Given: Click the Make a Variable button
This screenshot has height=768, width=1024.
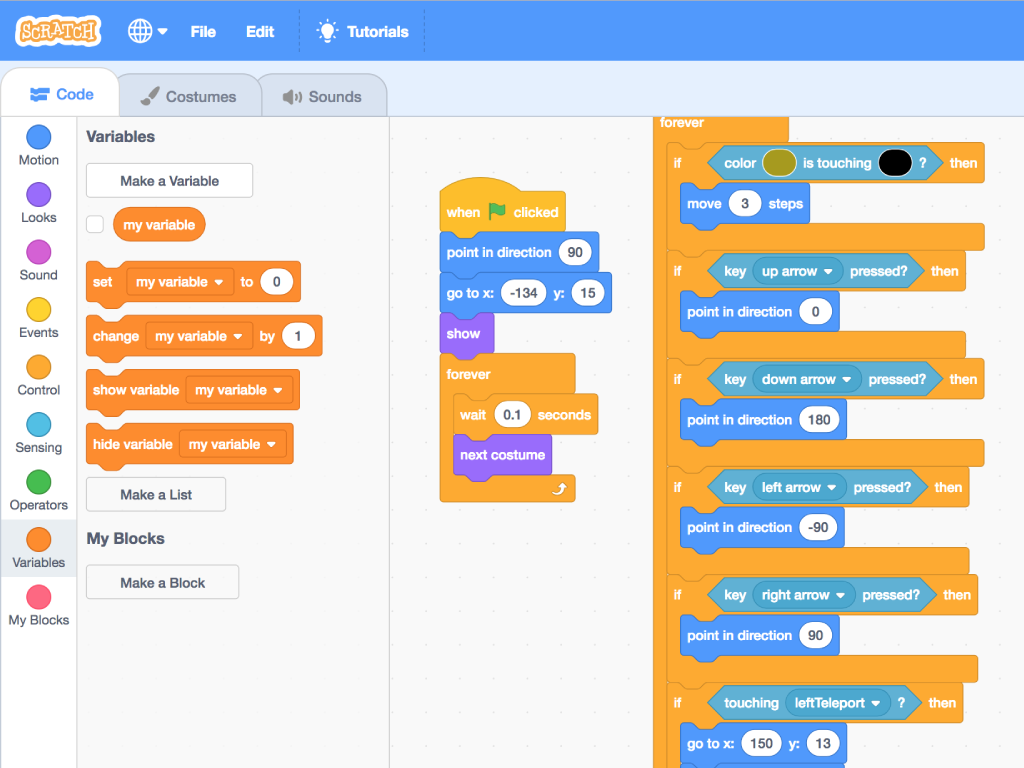Looking at the screenshot, I should (169, 181).
